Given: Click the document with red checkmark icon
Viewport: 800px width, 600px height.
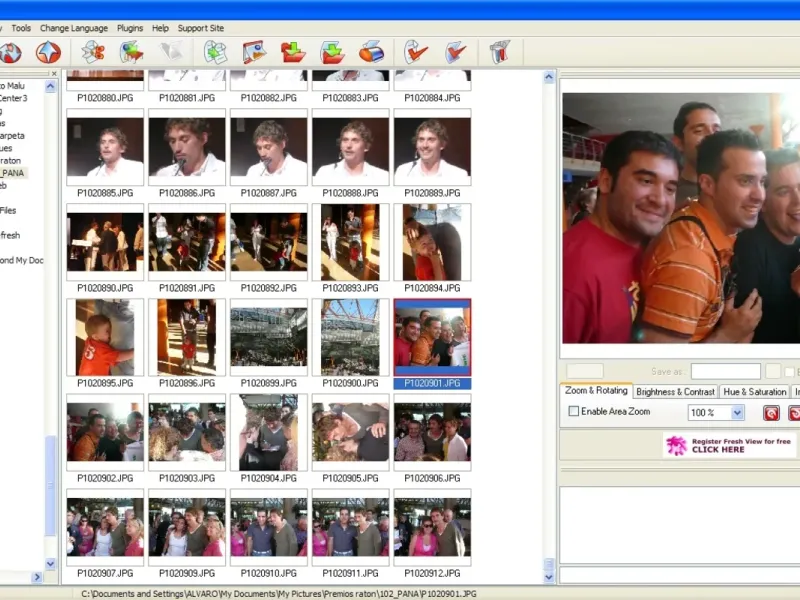Looking at the screenshot, I should [416, 52].
